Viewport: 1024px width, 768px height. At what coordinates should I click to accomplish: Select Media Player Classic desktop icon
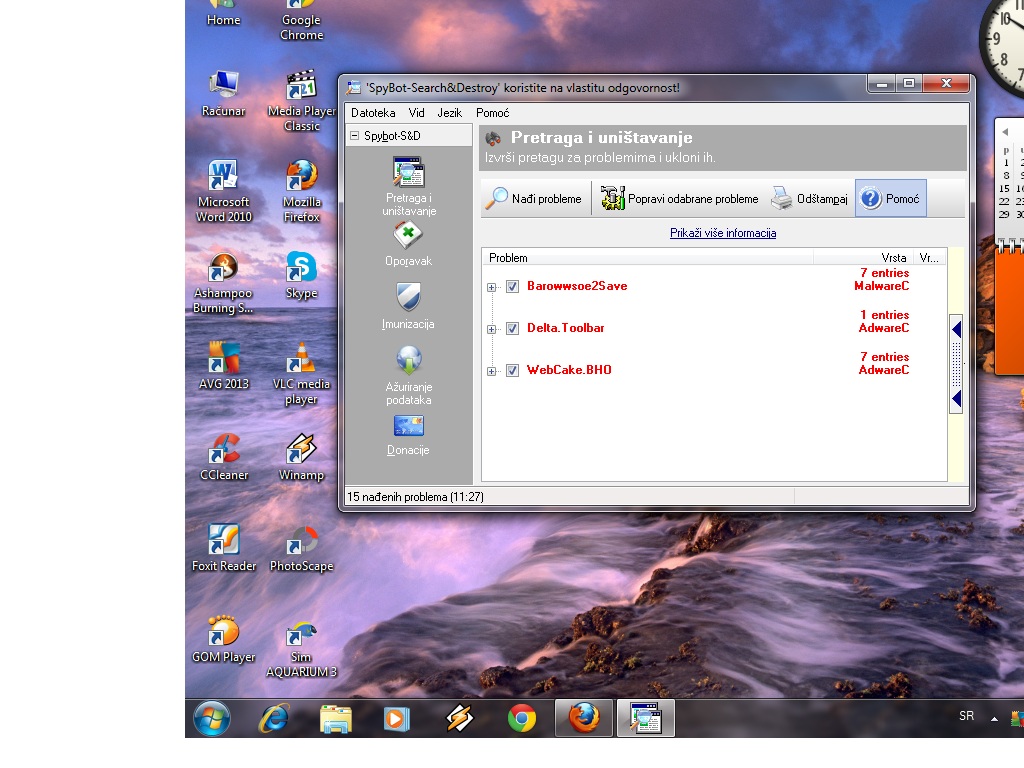302,101
